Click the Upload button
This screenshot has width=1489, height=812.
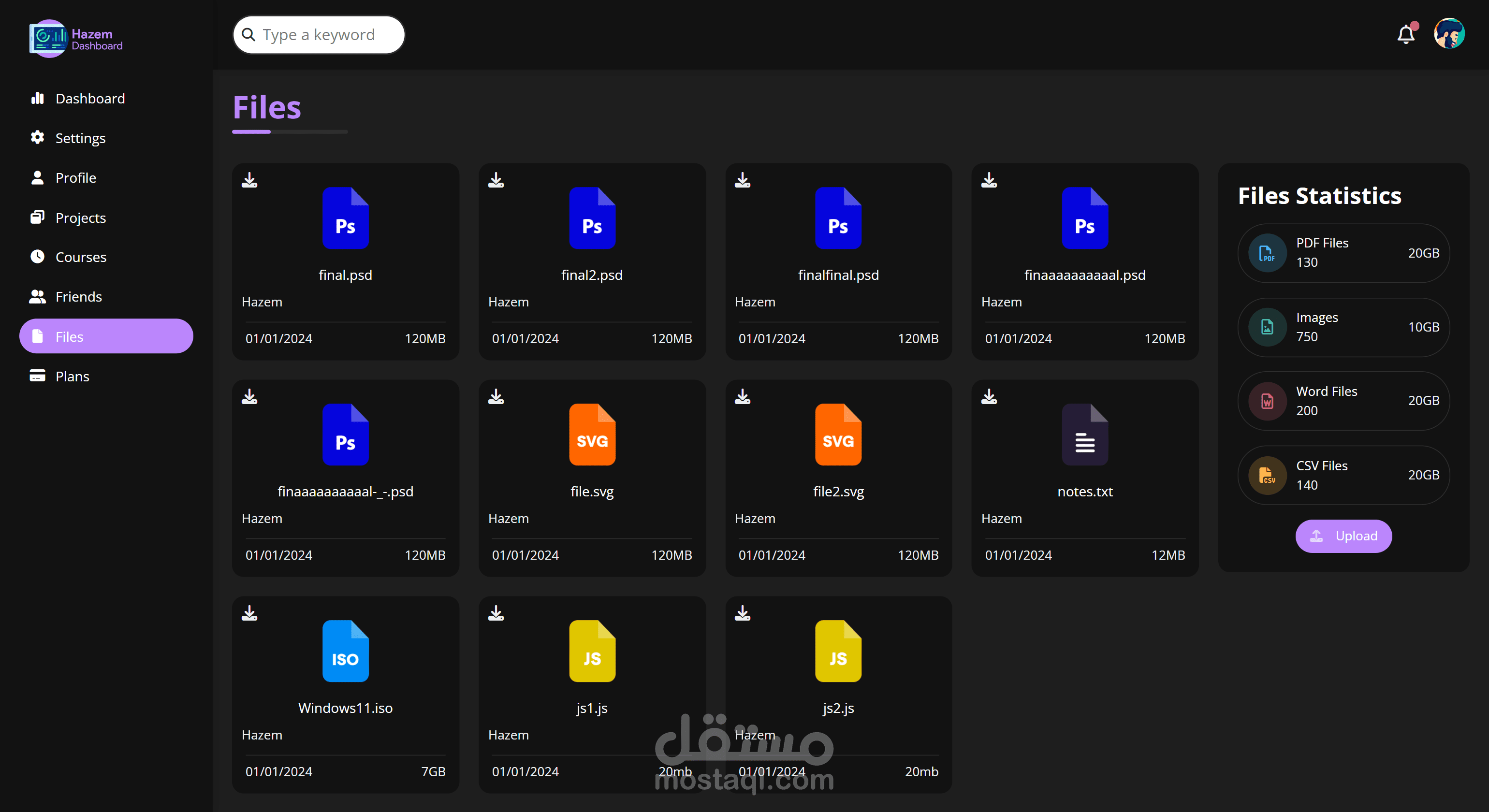point(1343,536)
